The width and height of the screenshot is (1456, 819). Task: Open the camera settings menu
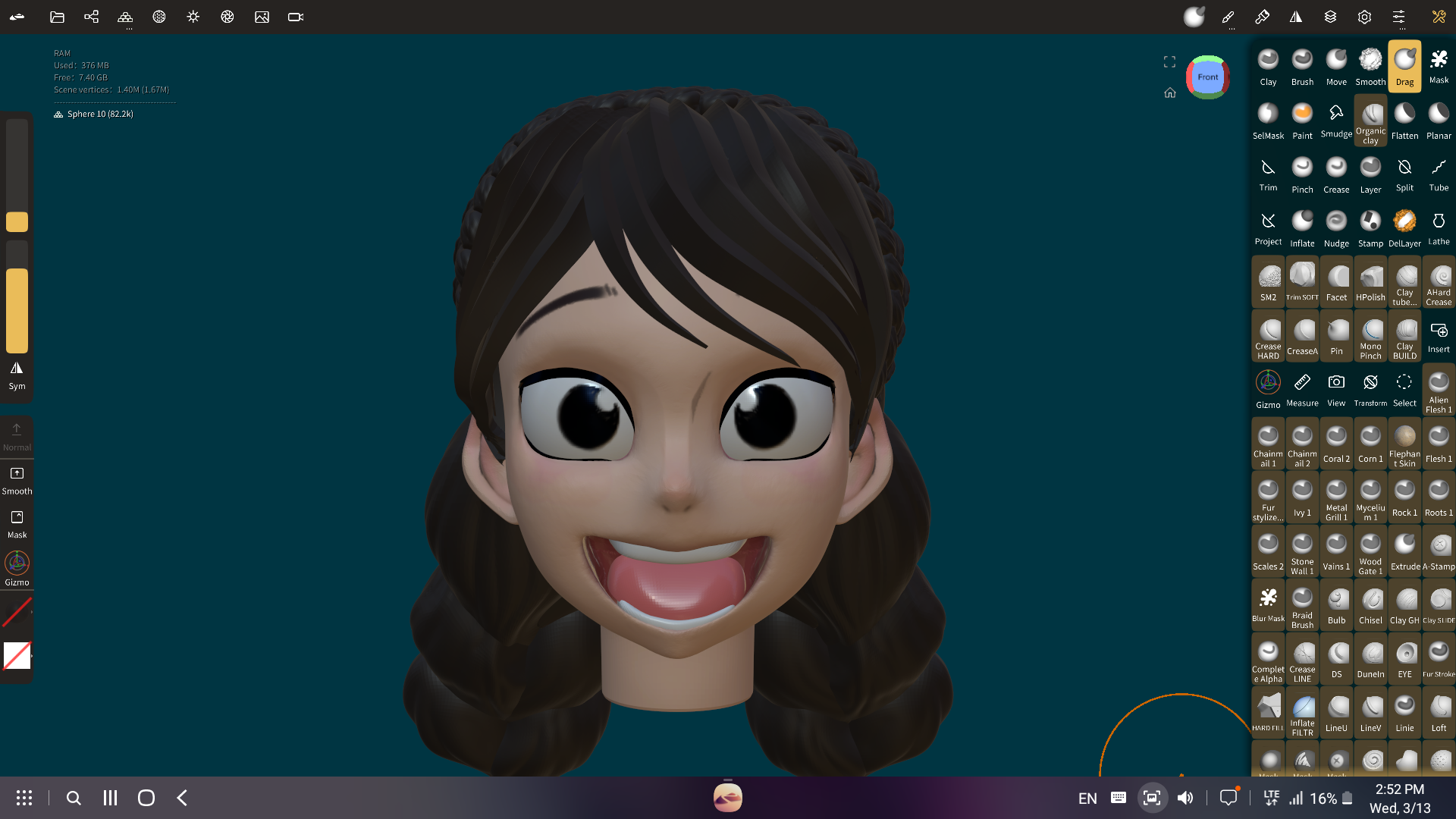coord(296,17)
